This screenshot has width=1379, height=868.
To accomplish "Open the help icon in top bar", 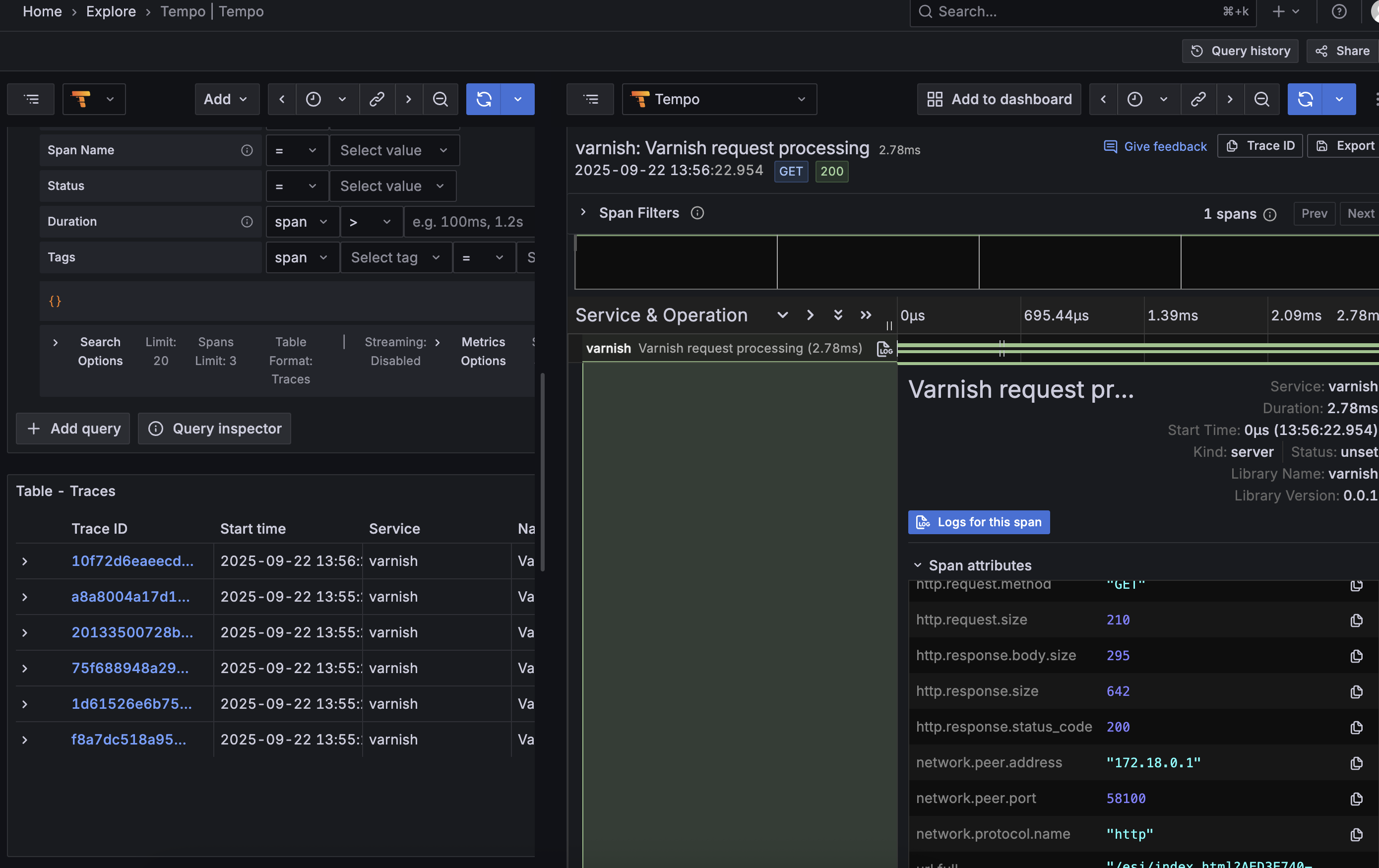I will pyautogui.click(x=1338, y=11).
